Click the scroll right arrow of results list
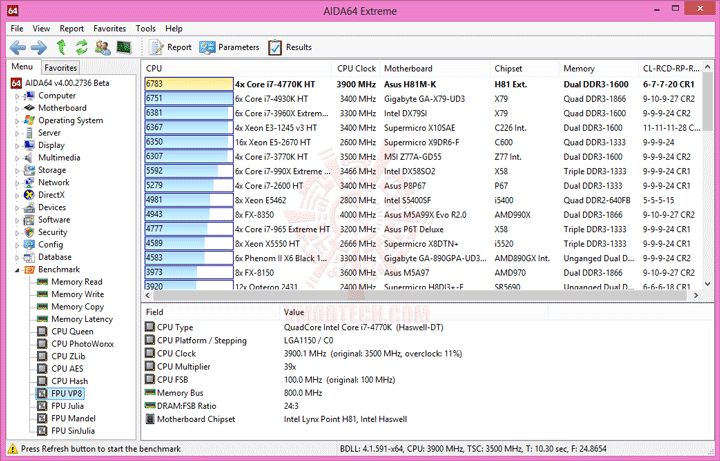720x461 pixels. tap(696, 295)
